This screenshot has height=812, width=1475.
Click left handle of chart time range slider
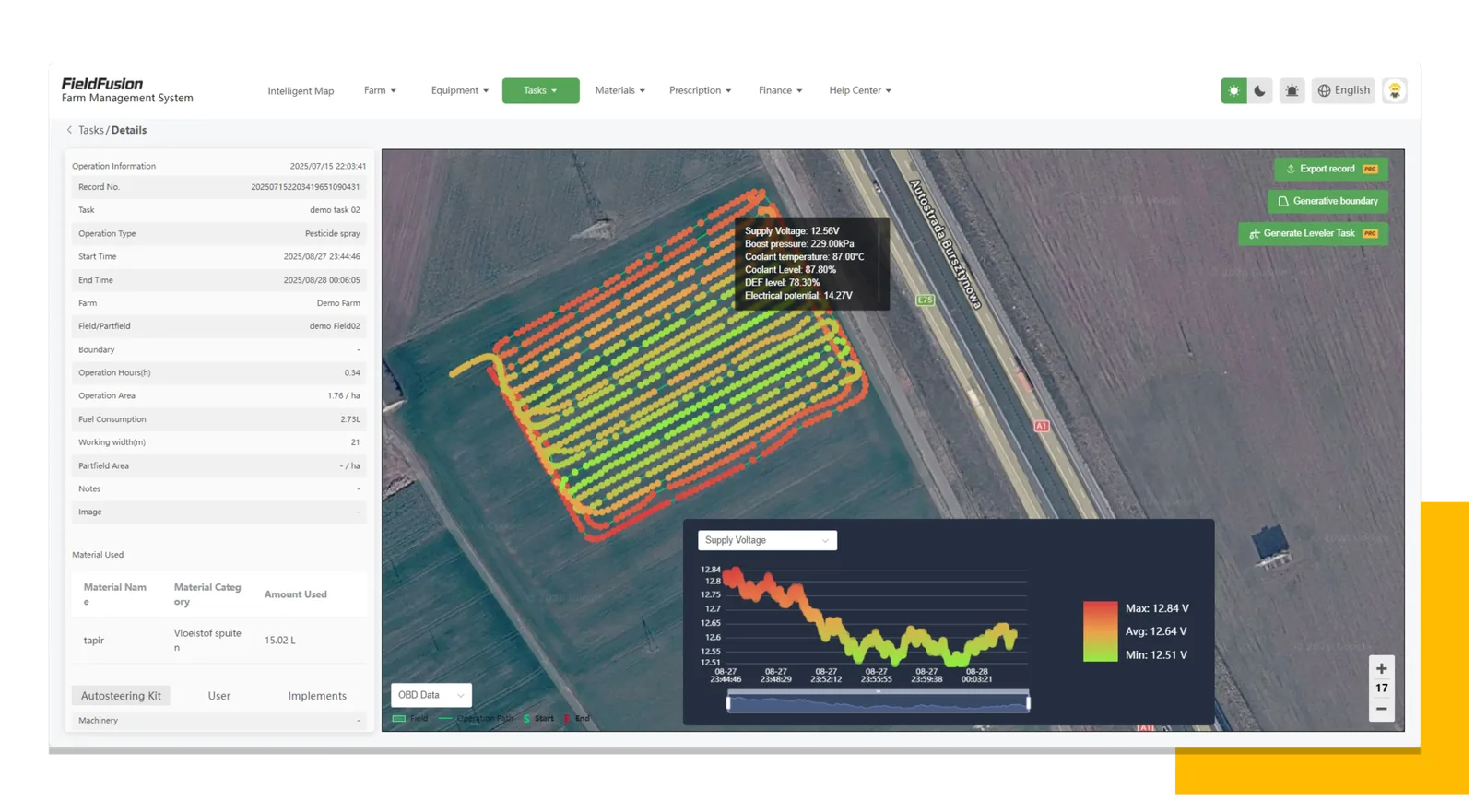[728, 703]
